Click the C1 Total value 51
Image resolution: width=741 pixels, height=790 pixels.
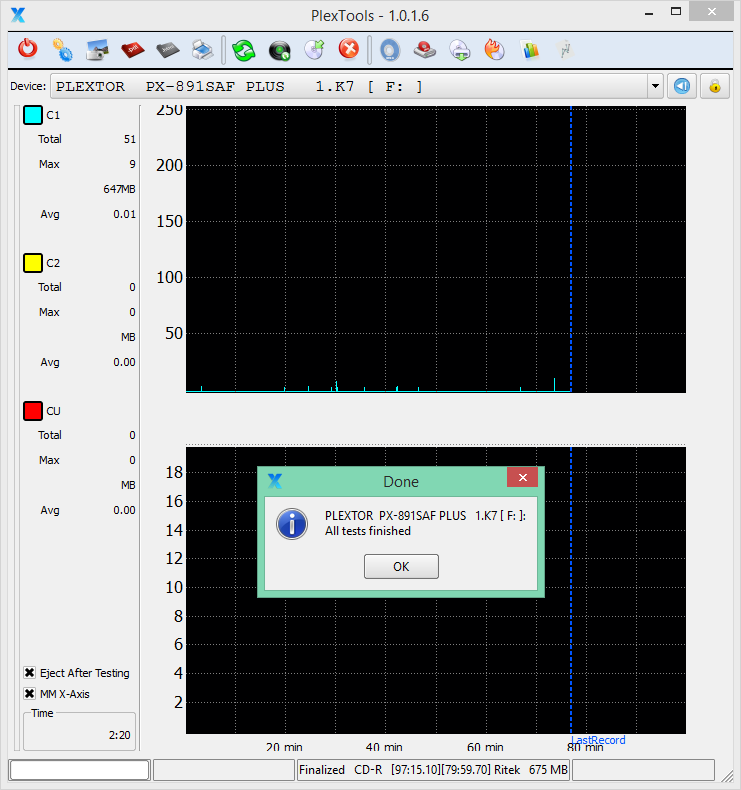click(130, 139)
